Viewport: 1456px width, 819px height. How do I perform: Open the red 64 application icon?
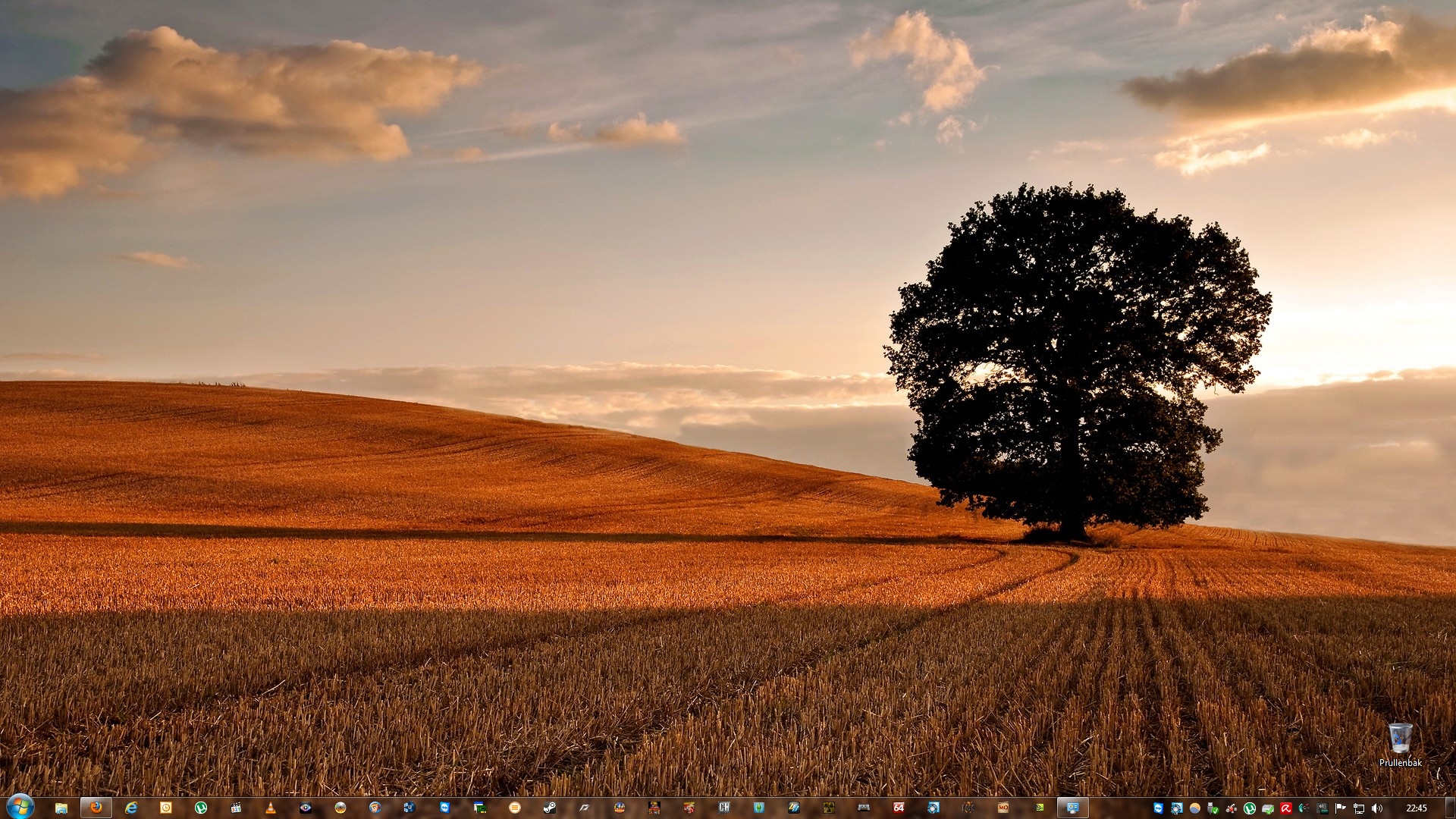(x=899, y=808)
